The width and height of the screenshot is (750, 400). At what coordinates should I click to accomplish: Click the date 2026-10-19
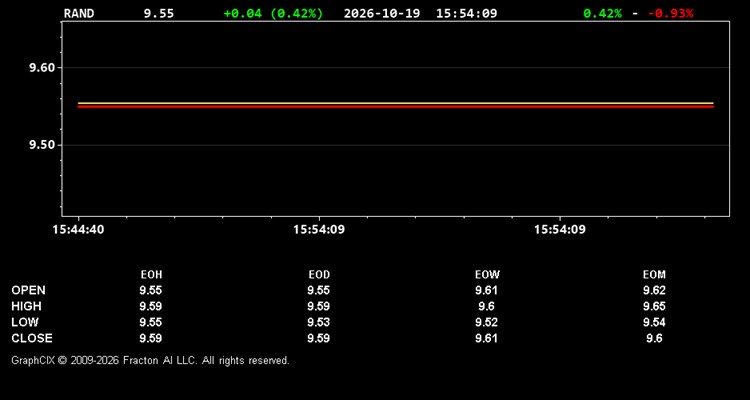click(x=382, y=13)
